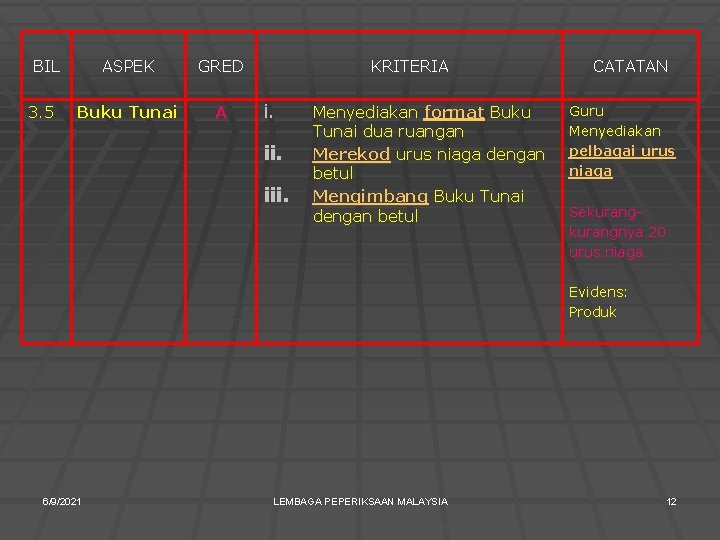Screen dimensions: 720x540
Task: Click the underlined word Merekod
Action: (351, 154)
